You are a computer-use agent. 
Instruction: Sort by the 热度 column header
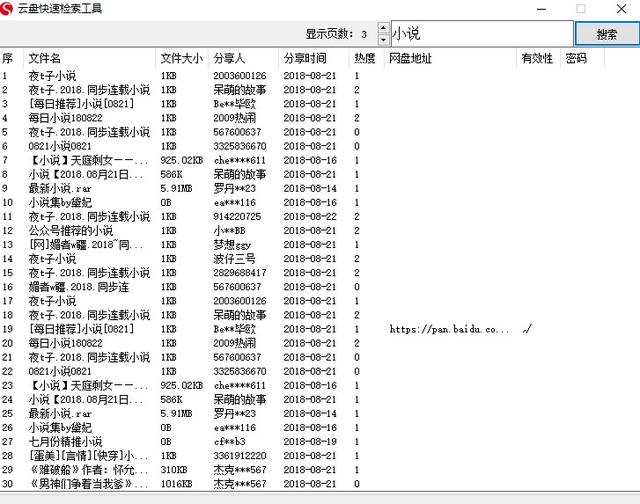tap(367, 58)
